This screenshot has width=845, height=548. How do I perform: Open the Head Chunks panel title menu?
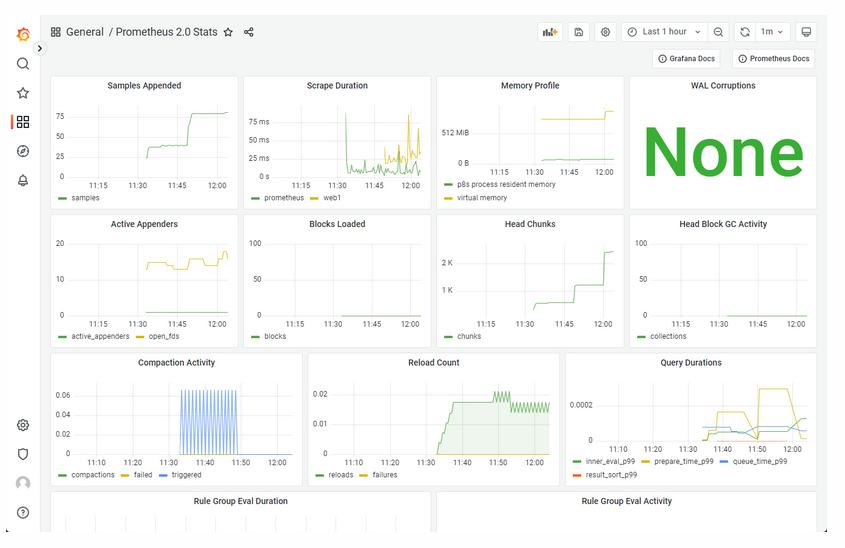pyautogui.click(x=530, y=224)
